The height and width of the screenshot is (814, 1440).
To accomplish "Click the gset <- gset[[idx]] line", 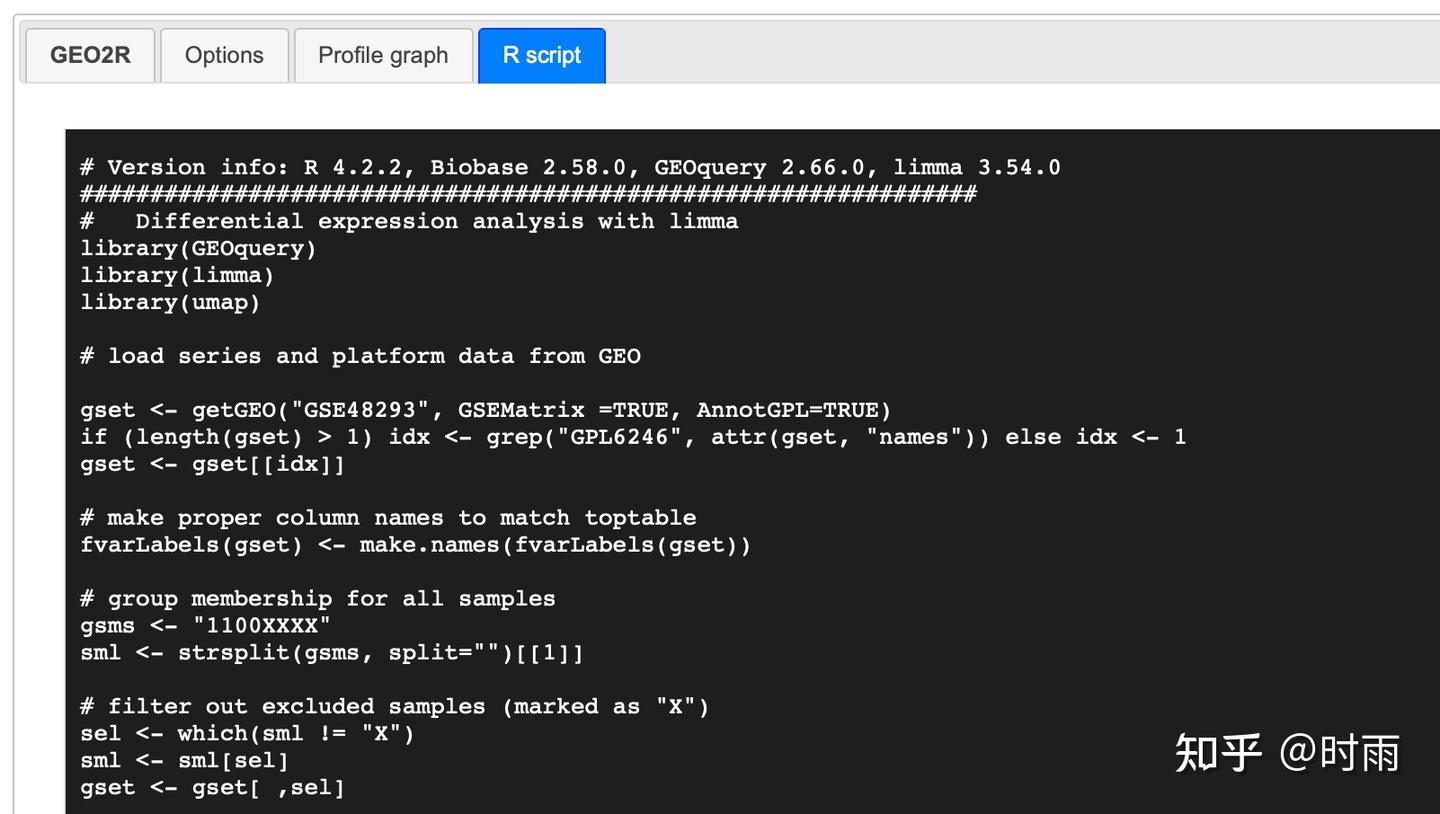I will coord(212,464).
